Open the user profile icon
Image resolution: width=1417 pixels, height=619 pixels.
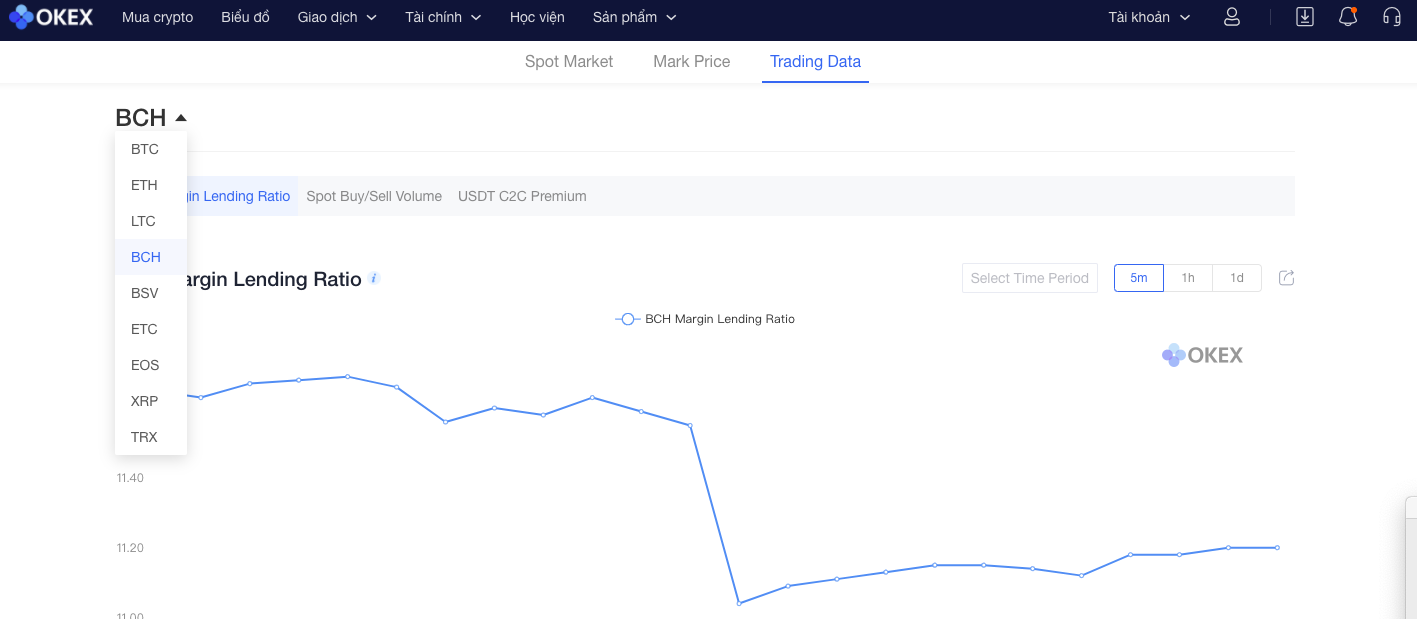click(x=1232, y=17)
